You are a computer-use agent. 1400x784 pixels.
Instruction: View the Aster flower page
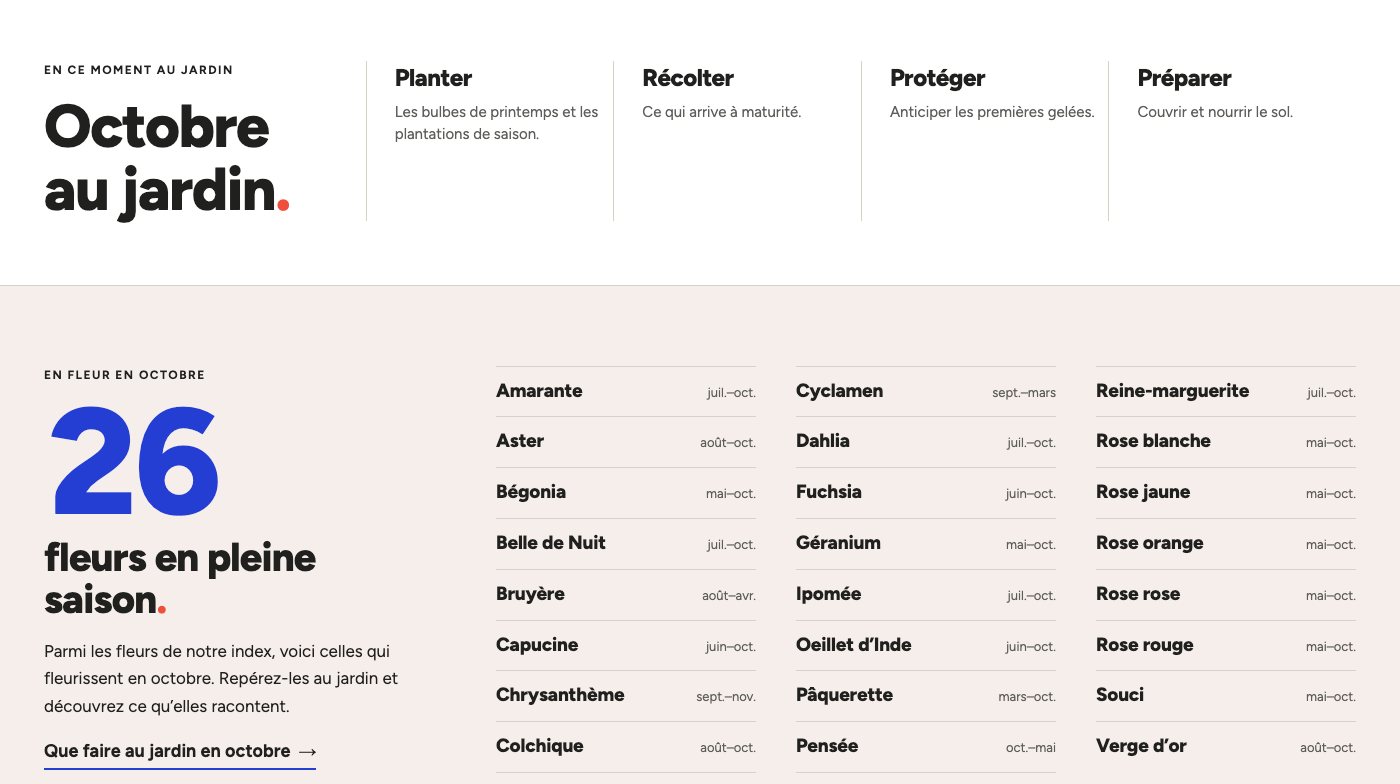(626, 442)
